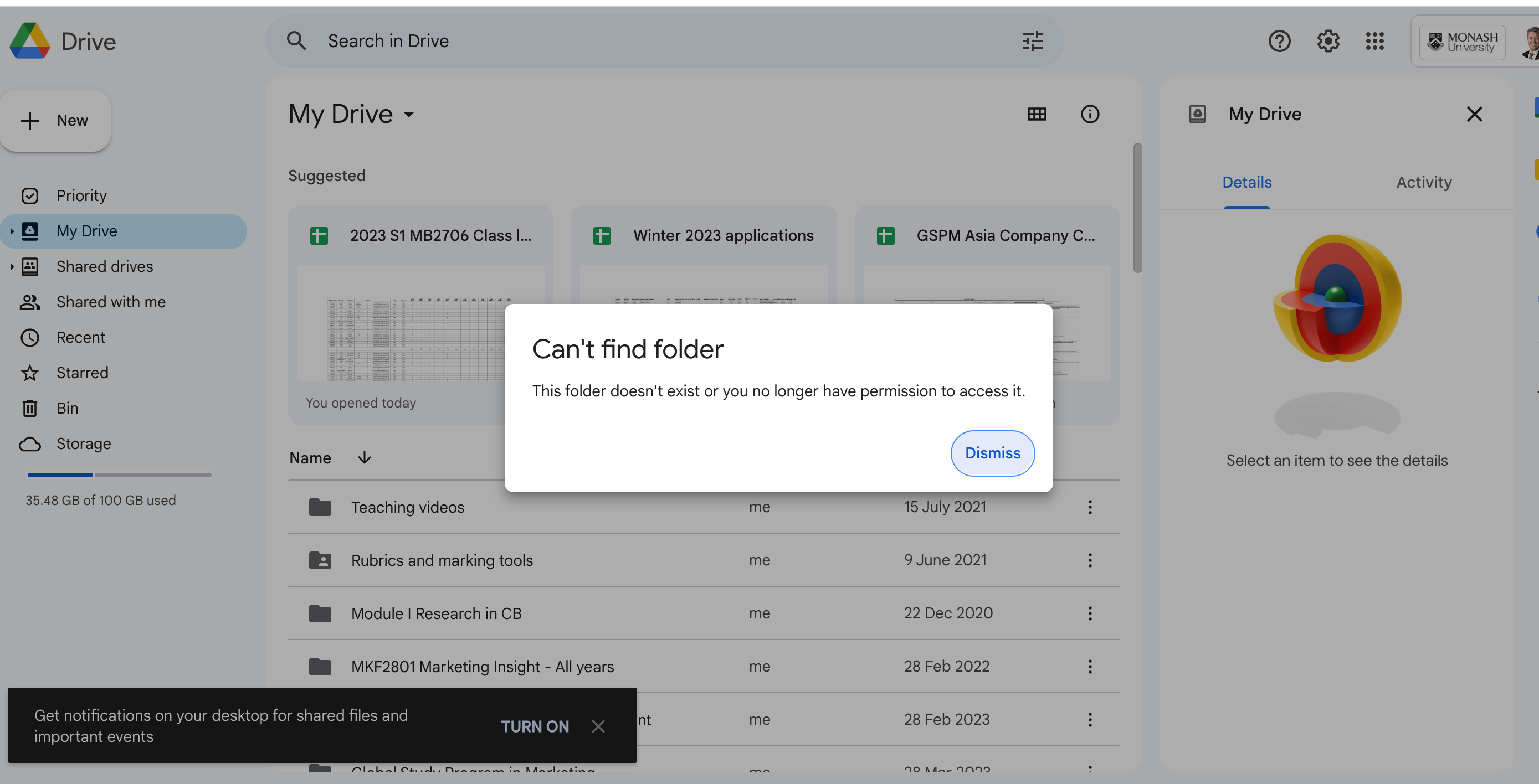
Task: Open Drive settings gear icon
Action: pyautogui.click(x=1327, y=40)
